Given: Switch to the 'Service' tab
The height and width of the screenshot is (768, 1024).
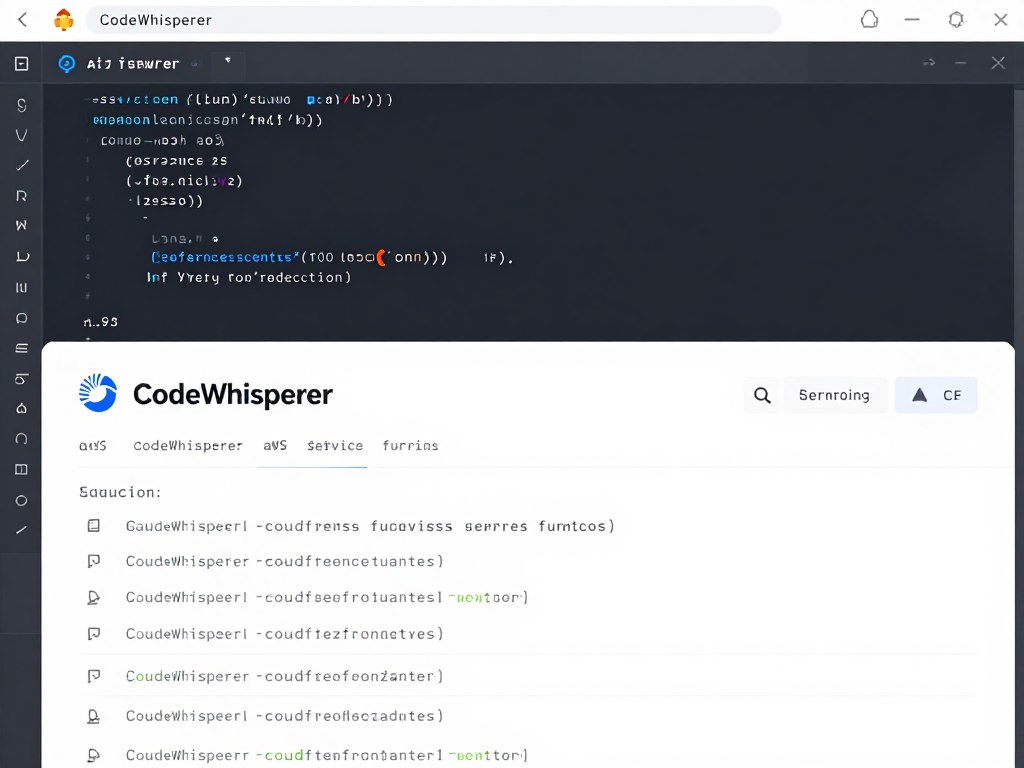Looking at the screenshot, I should (335, 446).
